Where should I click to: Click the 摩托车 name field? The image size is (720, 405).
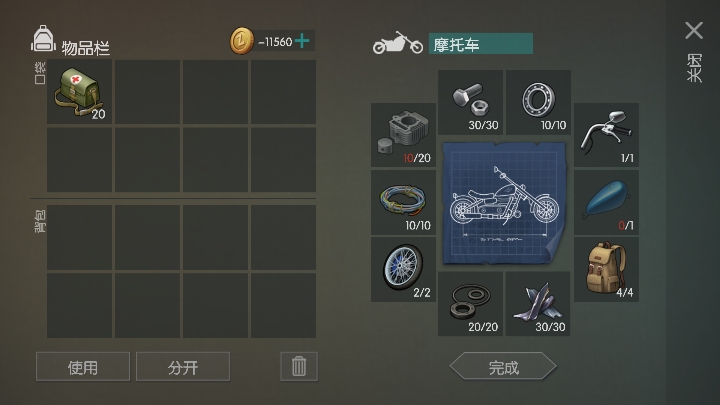pos(481,44)
